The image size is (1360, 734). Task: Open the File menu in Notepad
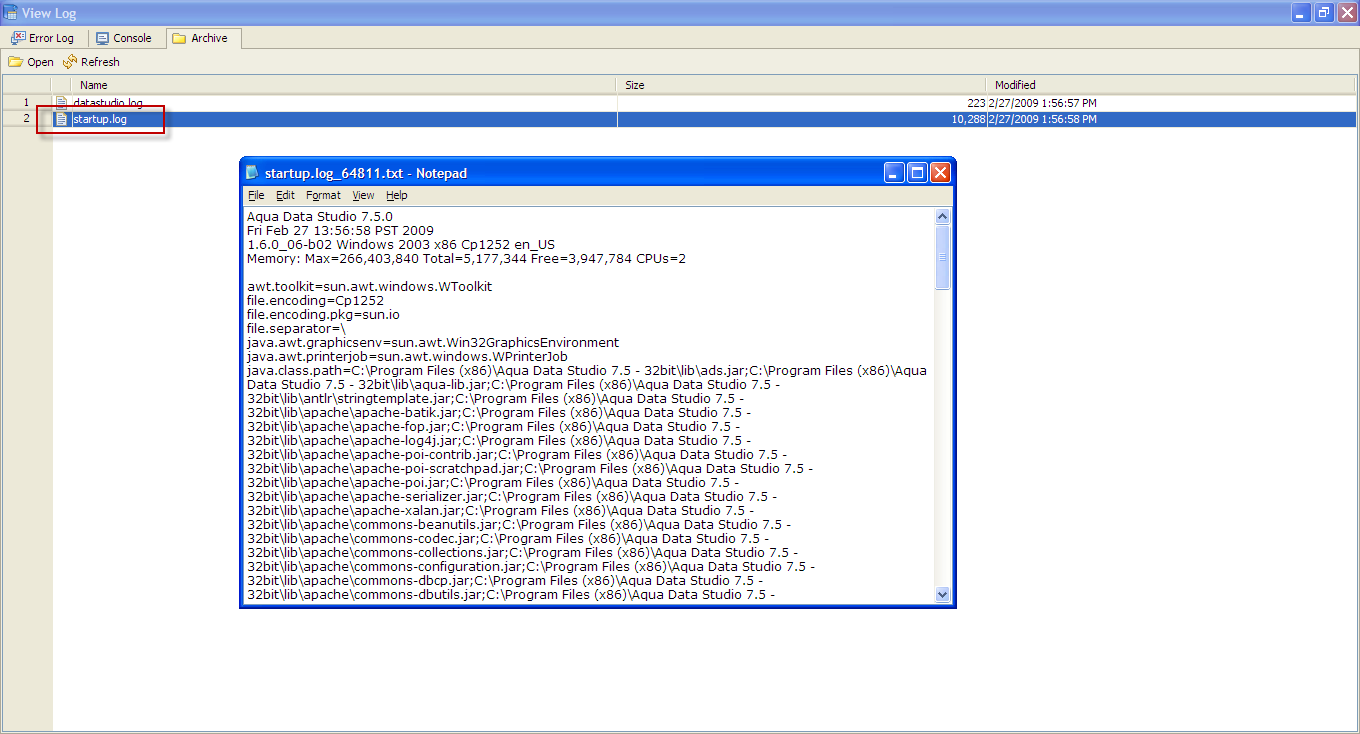coord(256,196)
